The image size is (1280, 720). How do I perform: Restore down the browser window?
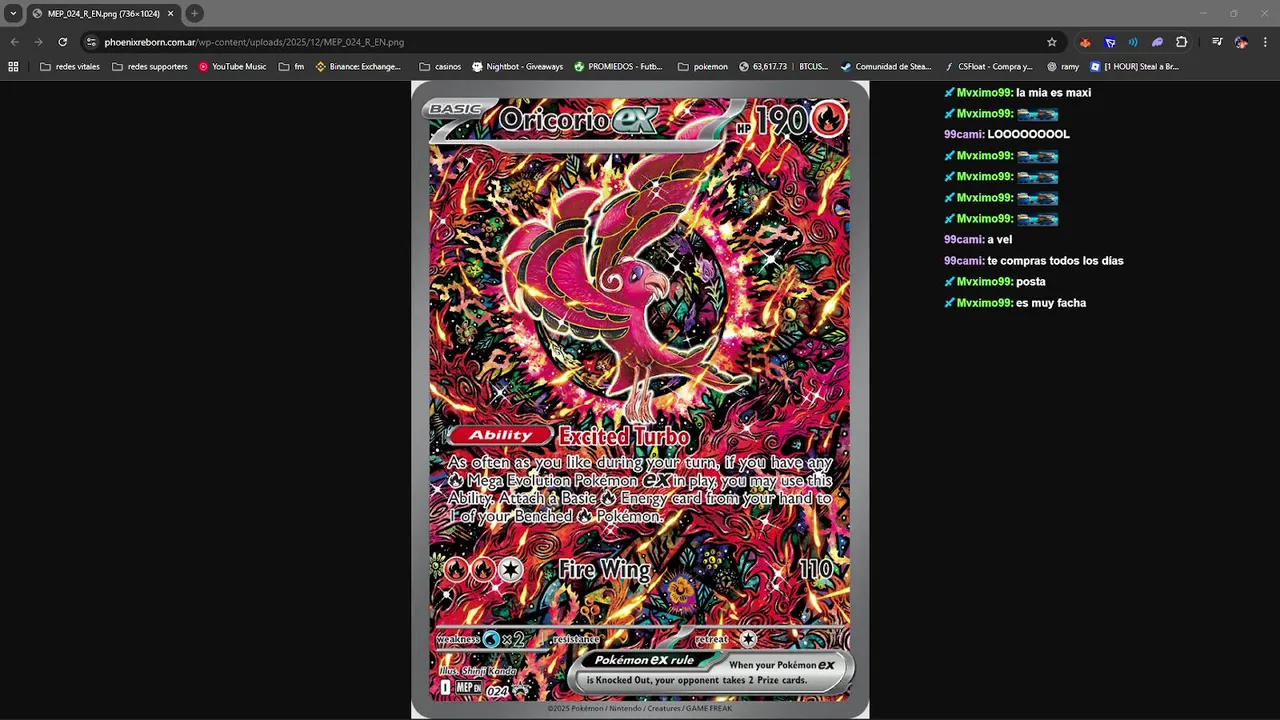point(1233,13)
